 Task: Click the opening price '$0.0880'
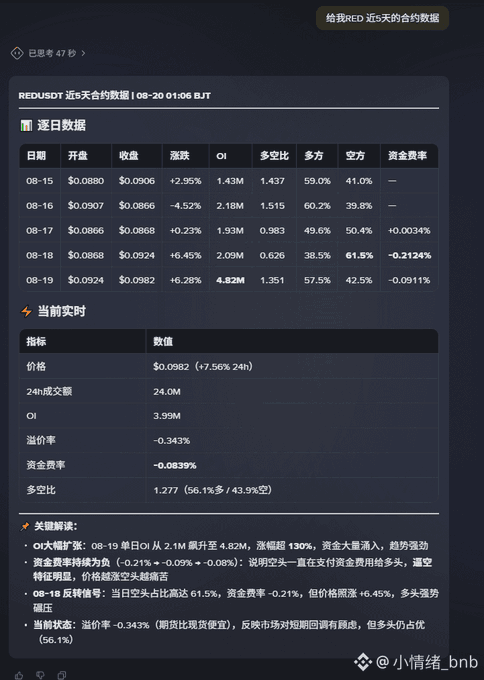[x=86, y=181]
